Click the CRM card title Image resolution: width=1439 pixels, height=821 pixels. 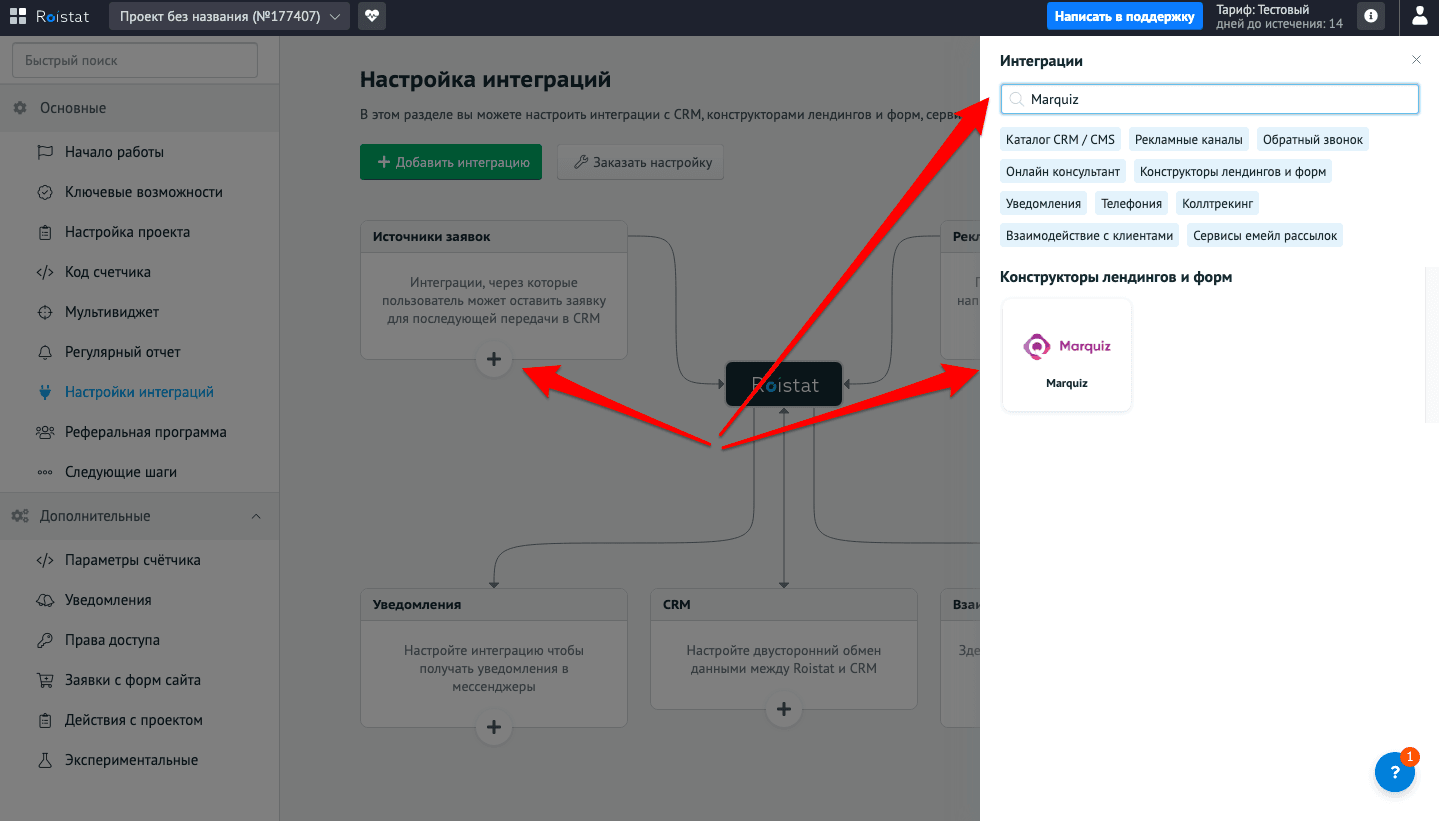[677, 605]
